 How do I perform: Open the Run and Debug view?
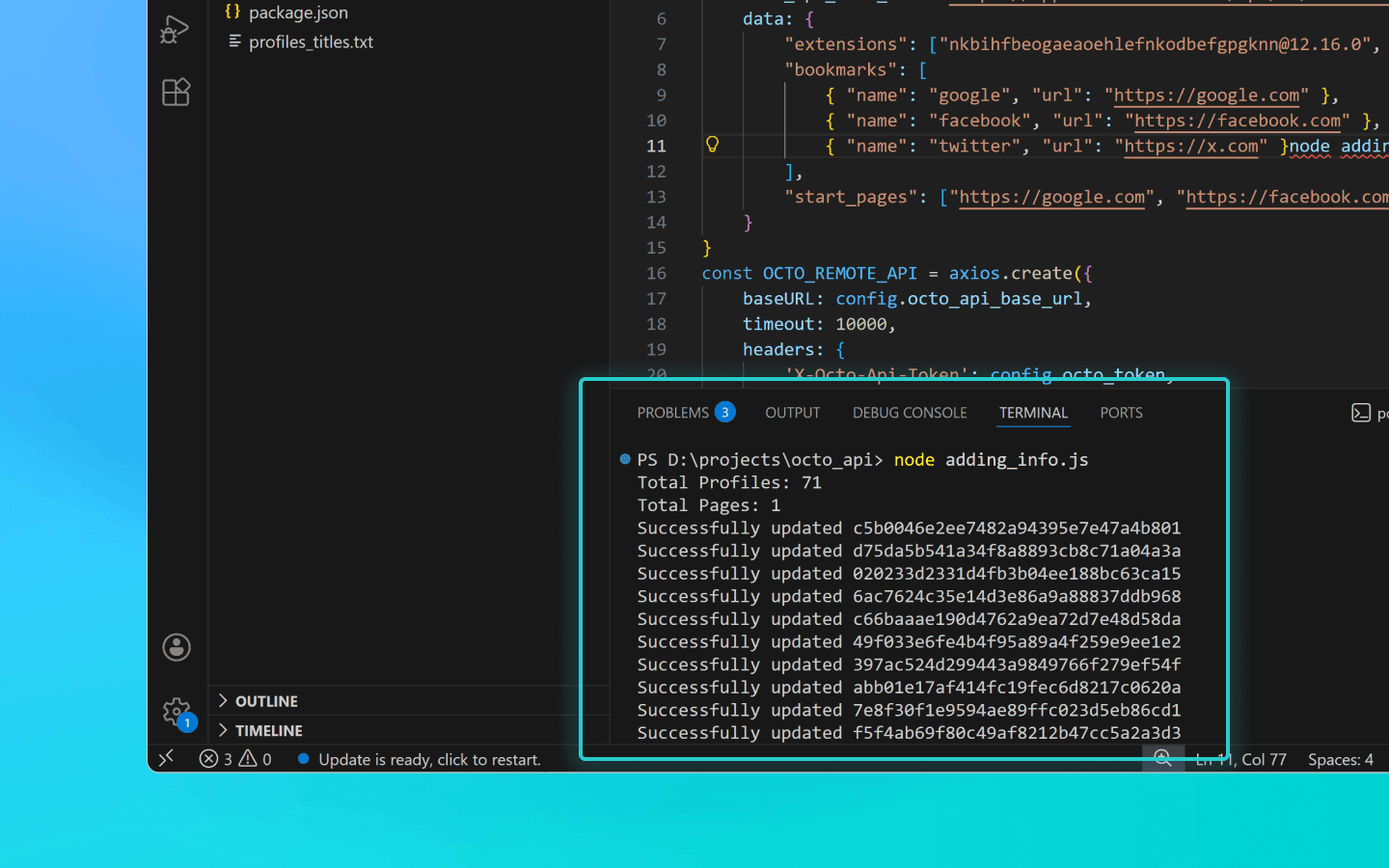tap(176, 29)
